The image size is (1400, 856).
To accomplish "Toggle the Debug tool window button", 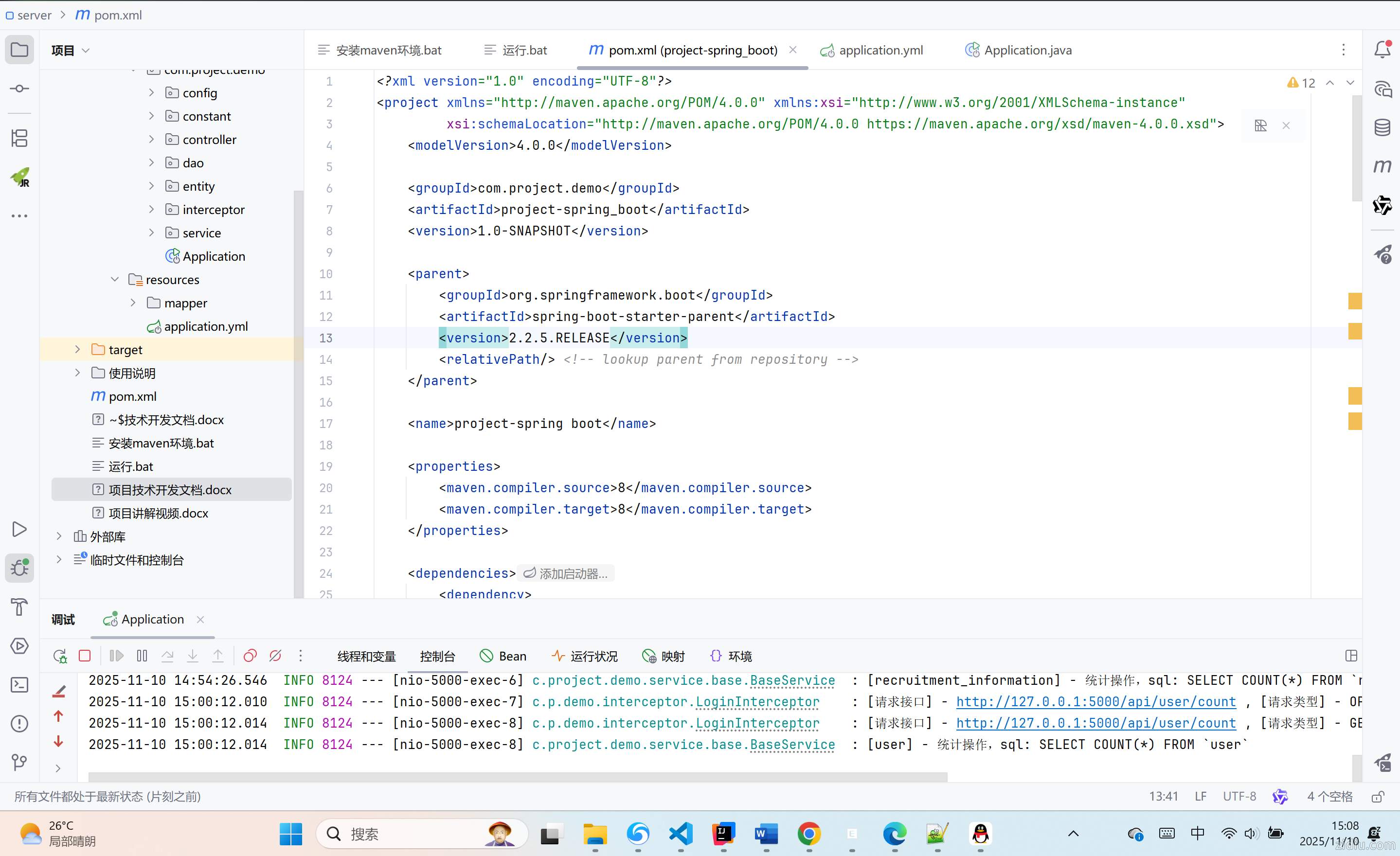I will click(19, 568).
